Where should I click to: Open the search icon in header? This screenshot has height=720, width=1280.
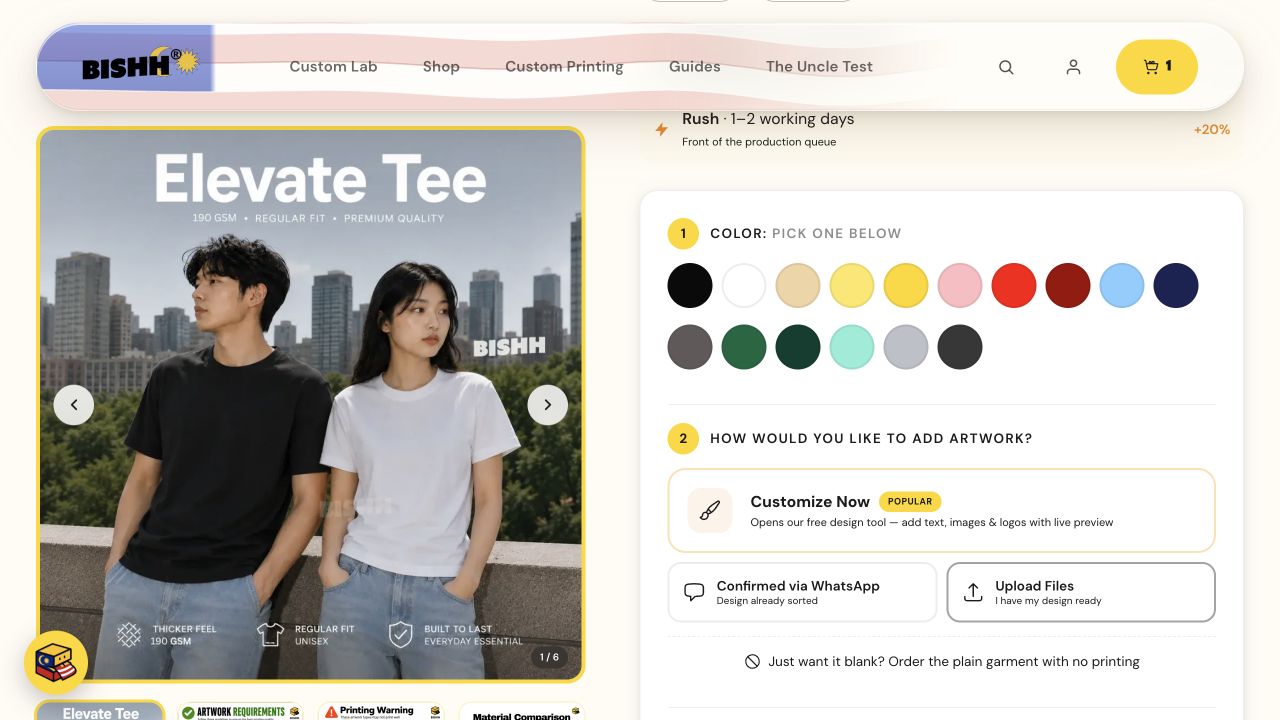click(1006, 67)
